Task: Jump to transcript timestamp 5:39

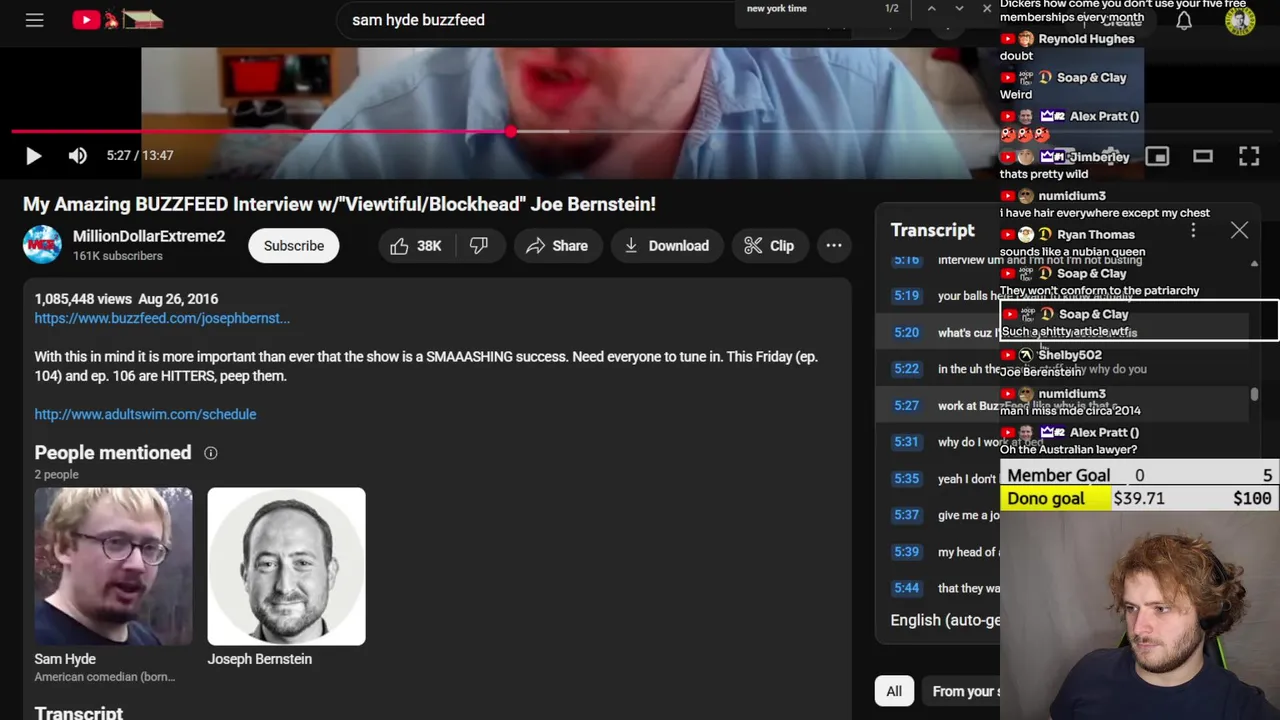Action: tap(906, 552)
